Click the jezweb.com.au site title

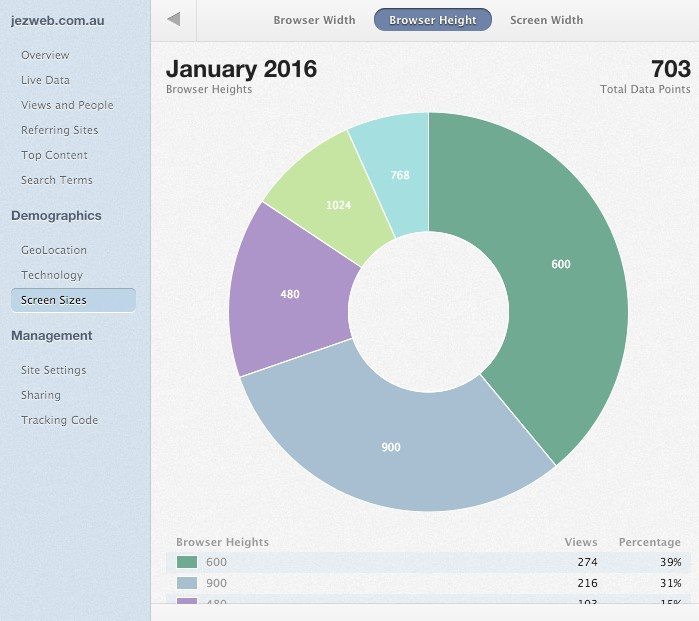tap(58, 21)
